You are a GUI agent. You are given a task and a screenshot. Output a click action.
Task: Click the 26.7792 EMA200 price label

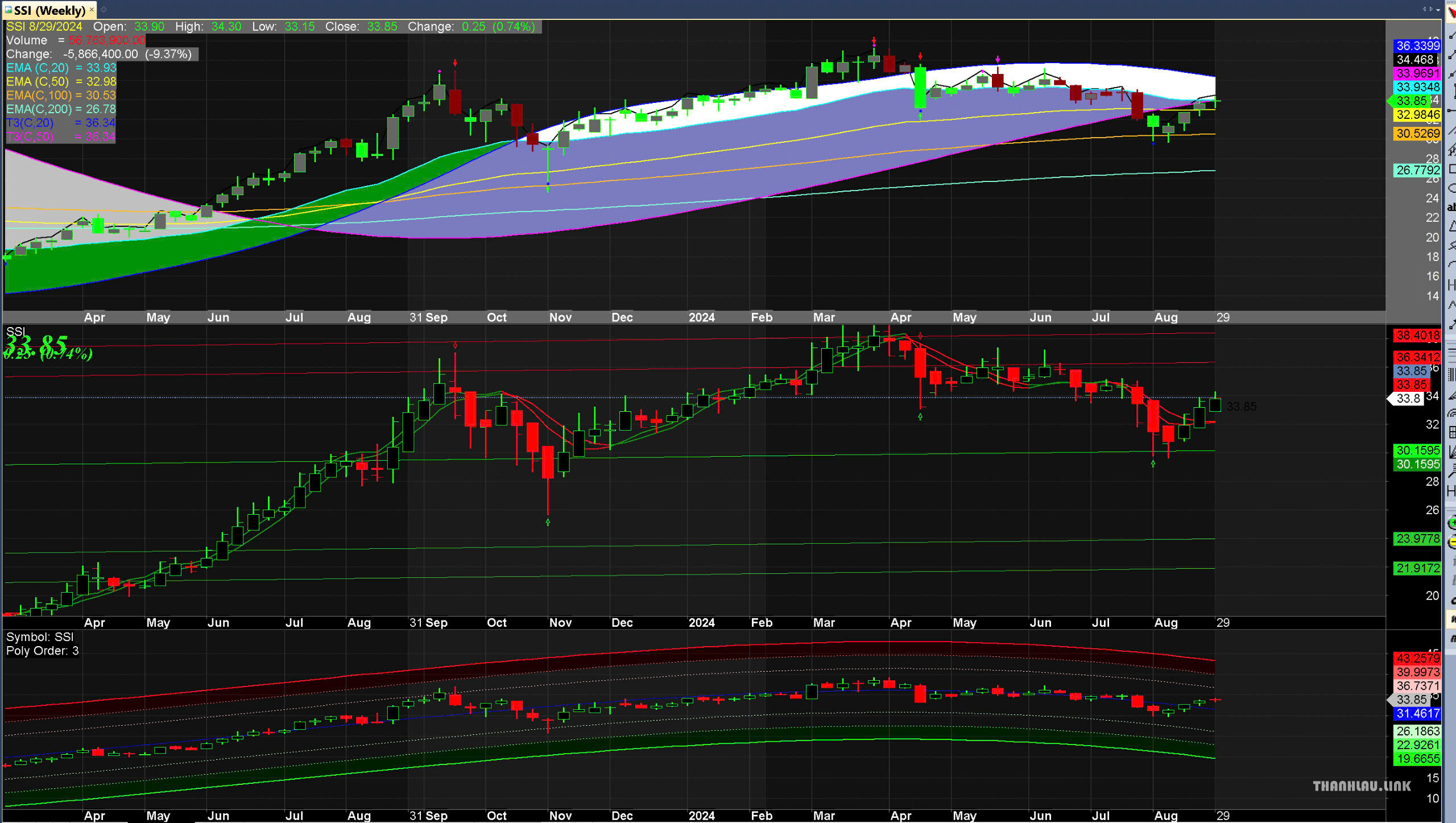[x=1418, y=170]
